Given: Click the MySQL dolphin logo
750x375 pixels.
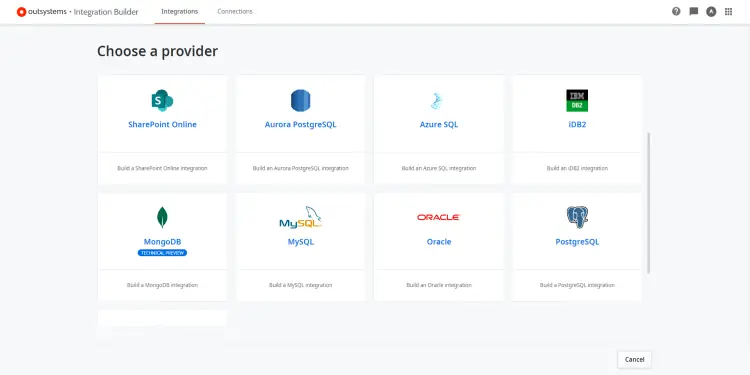Looking at the screenshot, I should pos(300,217).
